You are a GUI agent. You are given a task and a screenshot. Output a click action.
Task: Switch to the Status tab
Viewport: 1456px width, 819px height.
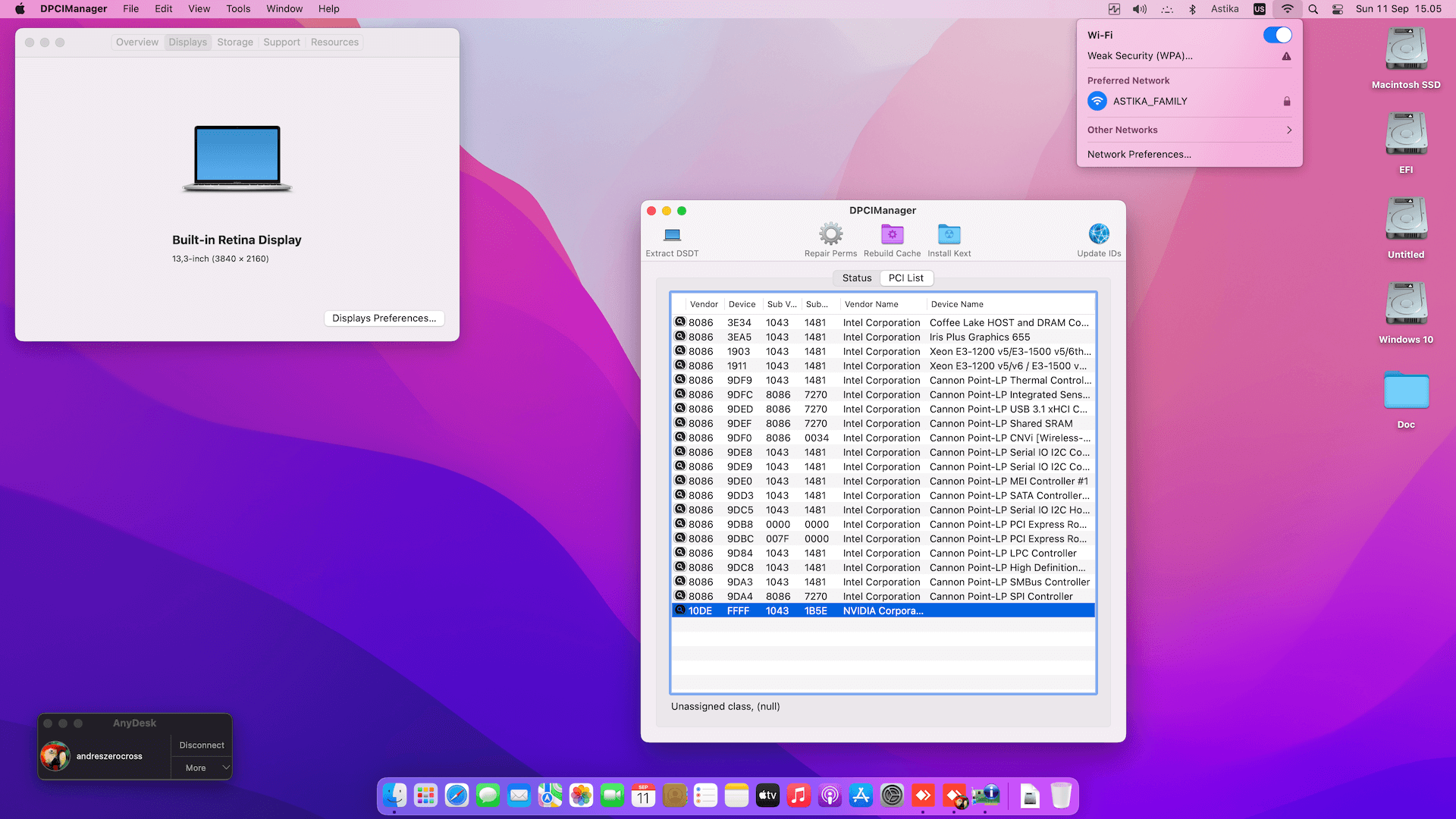coord(857,278)
